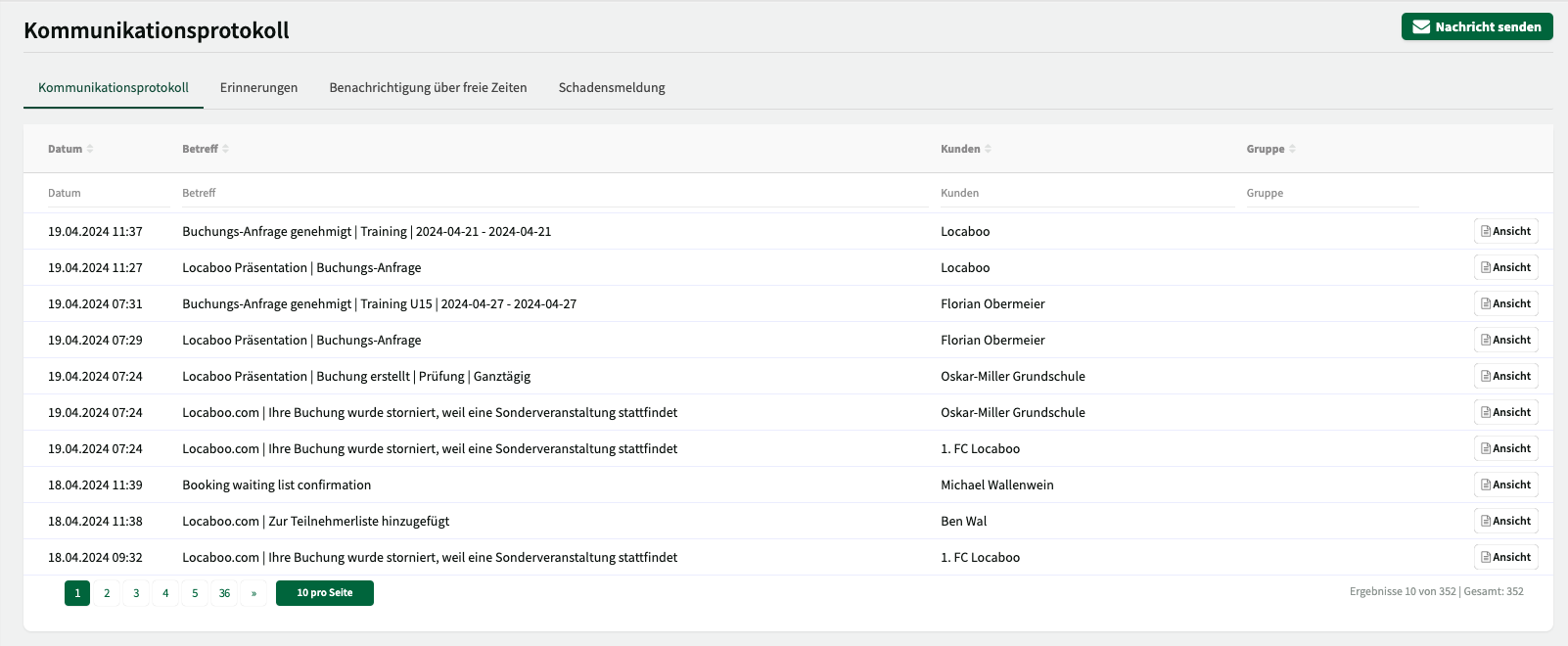Click the Ergebnisse 10 von 352 text
The height and width of the screenshot is (646, 1568).
point(1403,591)
